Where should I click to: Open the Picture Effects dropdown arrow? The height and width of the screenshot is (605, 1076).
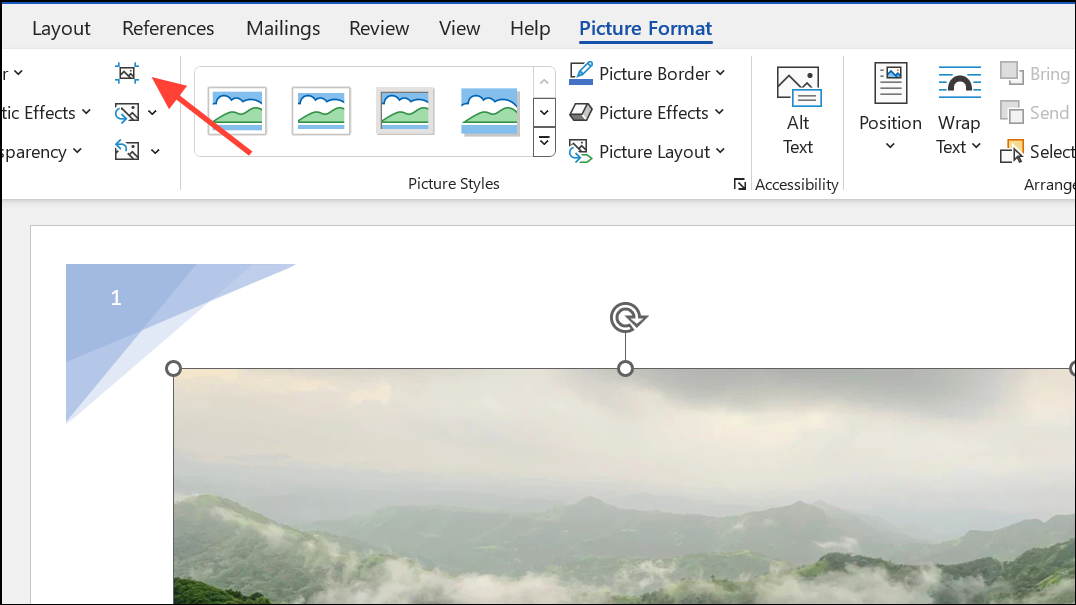coord(719,113)
